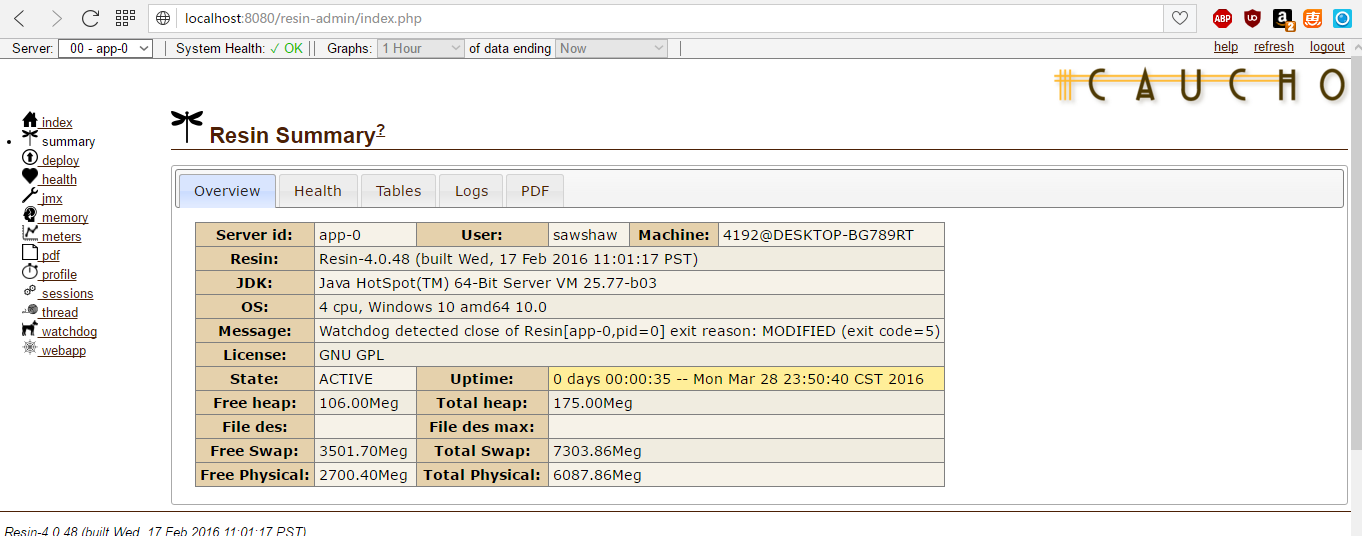Switch to the Overview tab
The width and height of the screenshot is (1362, 536).
227,190
